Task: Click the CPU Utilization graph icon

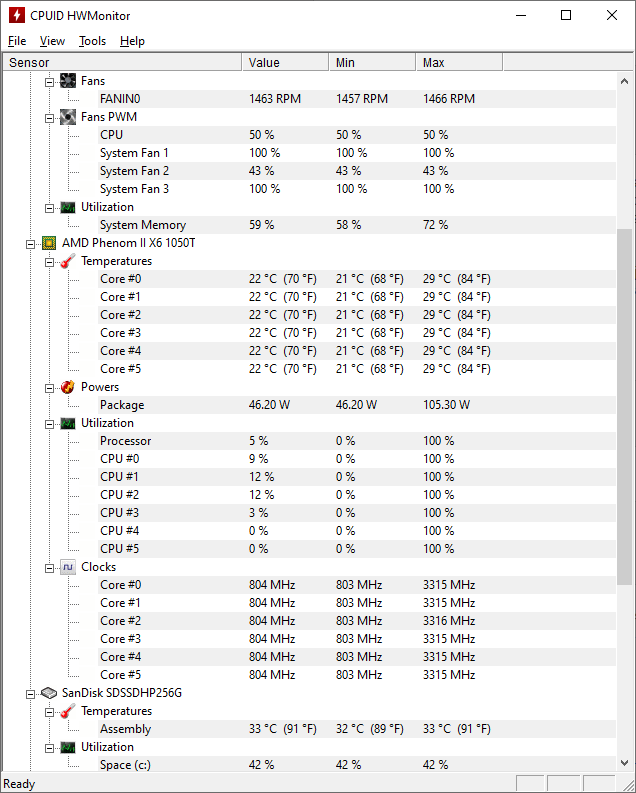Action: pyautogui.click(x=68, y=423)
